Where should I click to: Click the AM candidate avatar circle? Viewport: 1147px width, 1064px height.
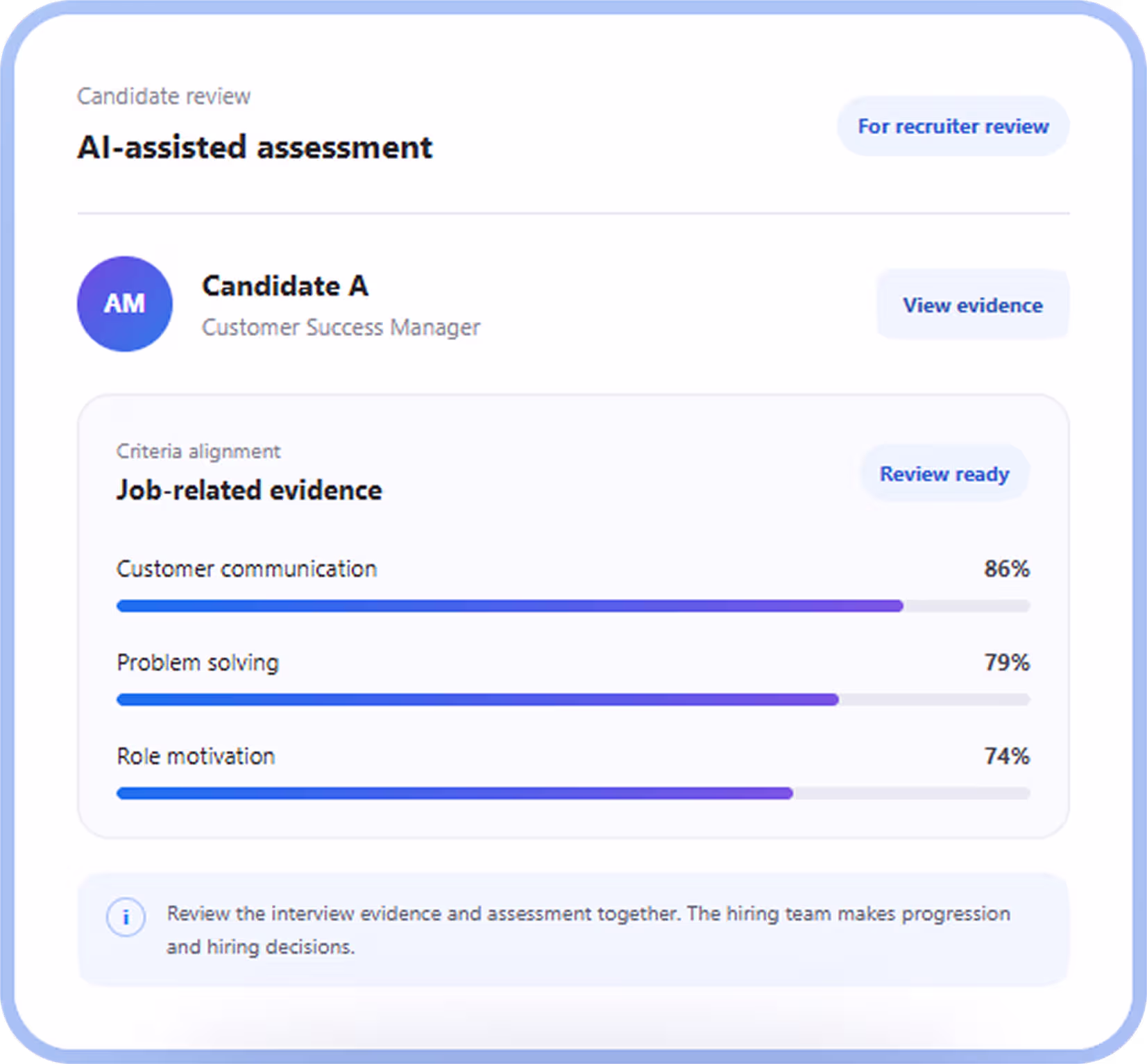coord(125,304)
